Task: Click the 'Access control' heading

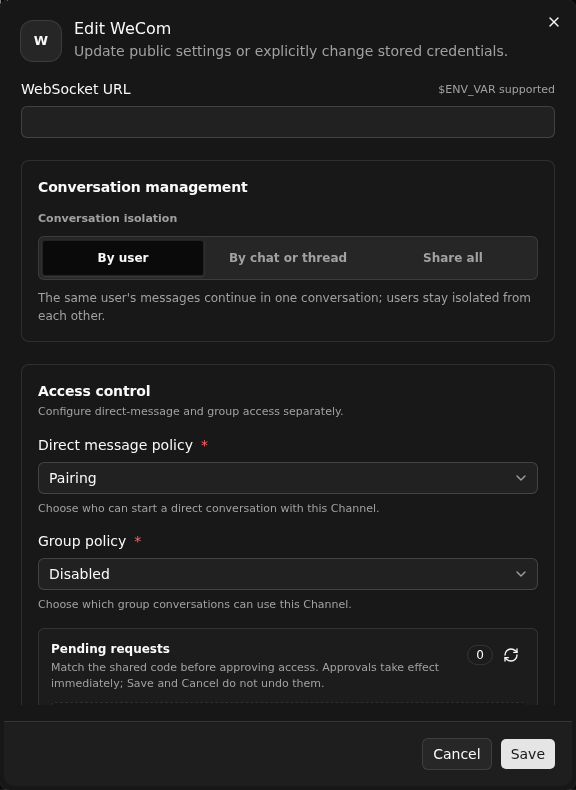Action: pos(94,391)
